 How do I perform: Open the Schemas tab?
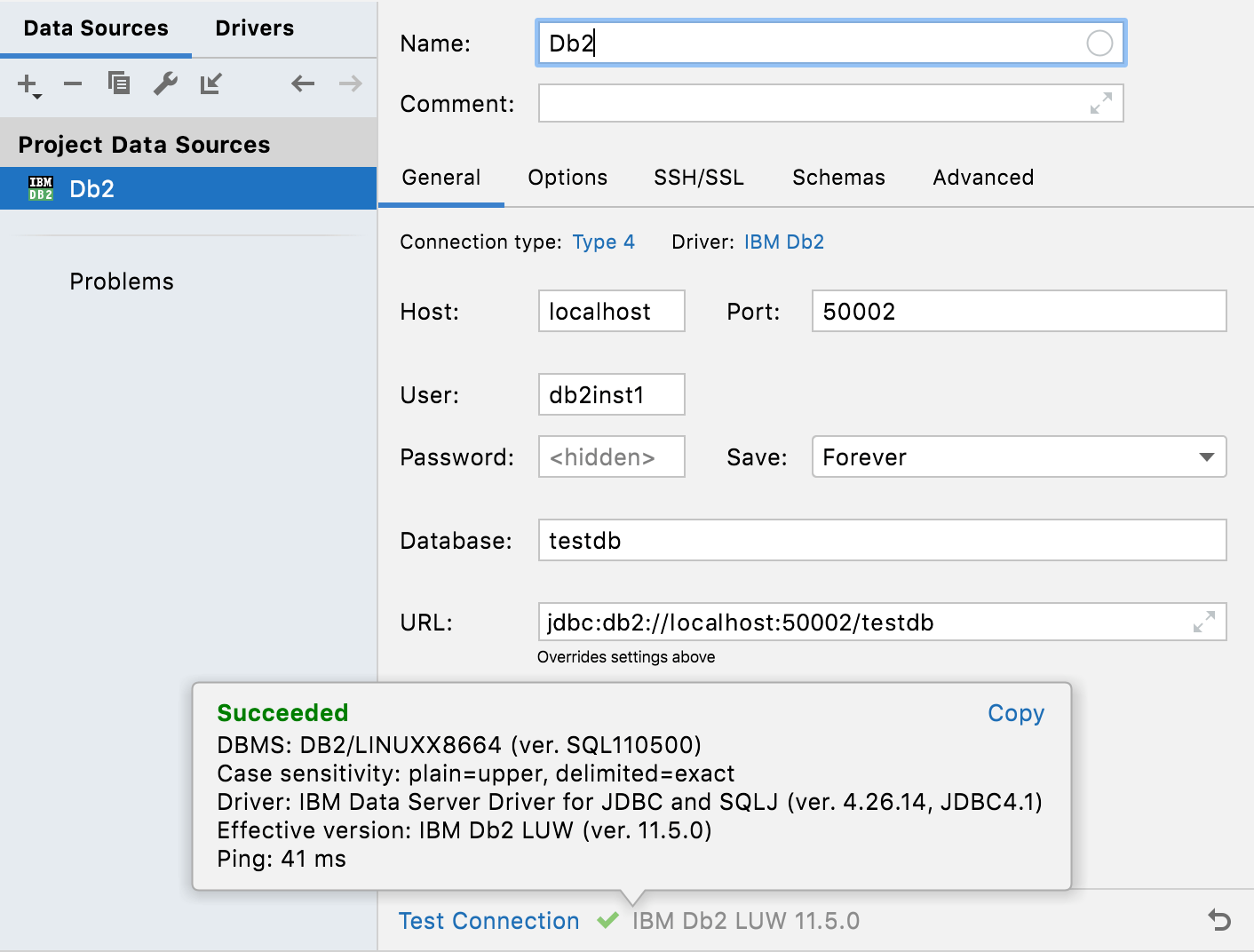(837, 178)
